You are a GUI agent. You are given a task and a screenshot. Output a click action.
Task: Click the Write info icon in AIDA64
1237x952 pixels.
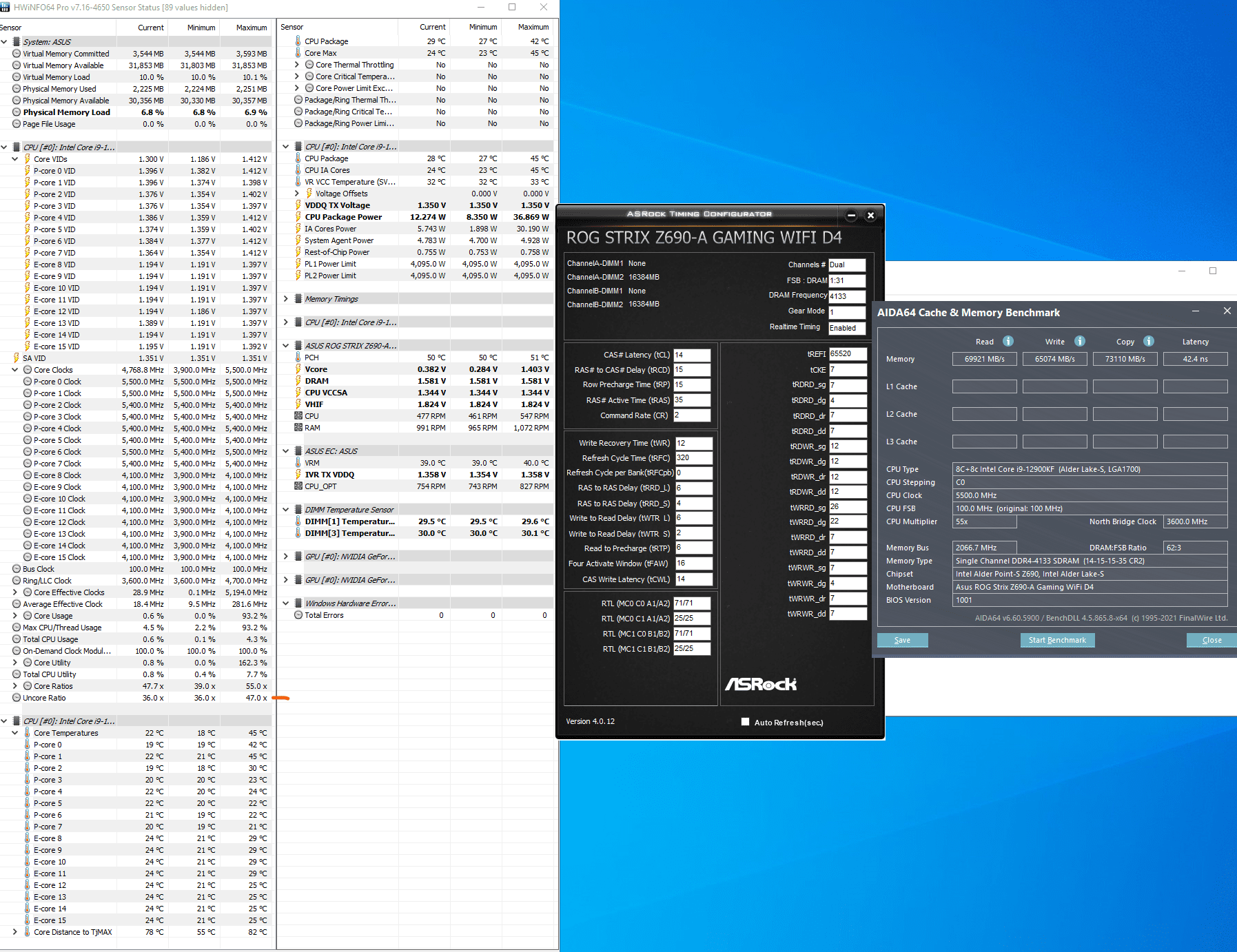(x=1079, y=341)
